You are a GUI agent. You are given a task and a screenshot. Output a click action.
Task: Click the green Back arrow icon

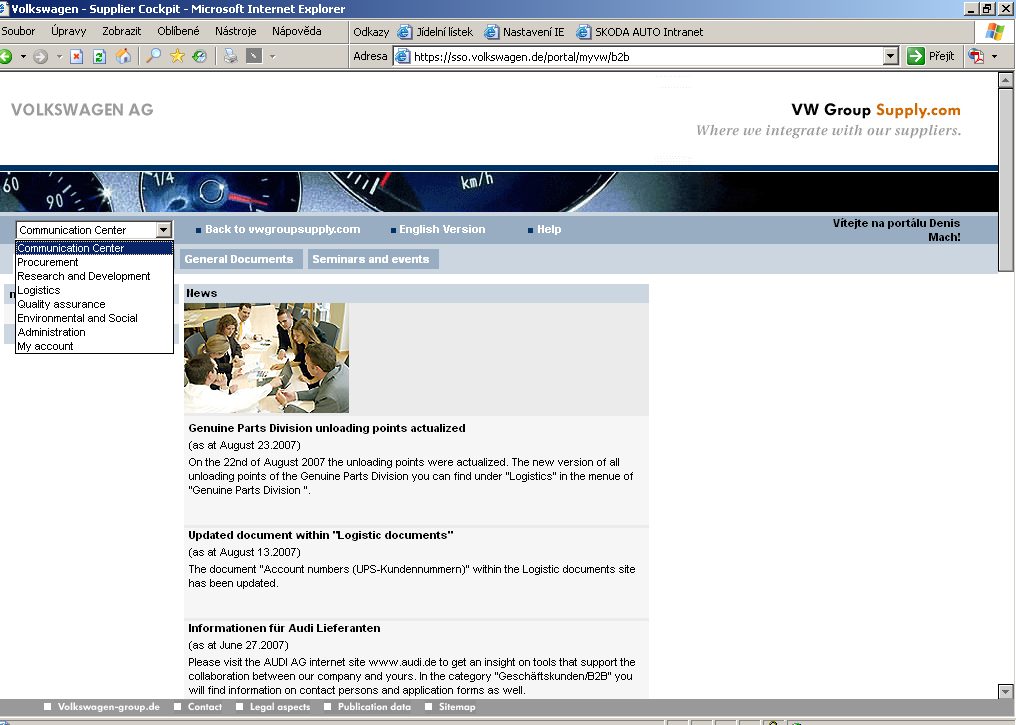[x=6, y=57]
